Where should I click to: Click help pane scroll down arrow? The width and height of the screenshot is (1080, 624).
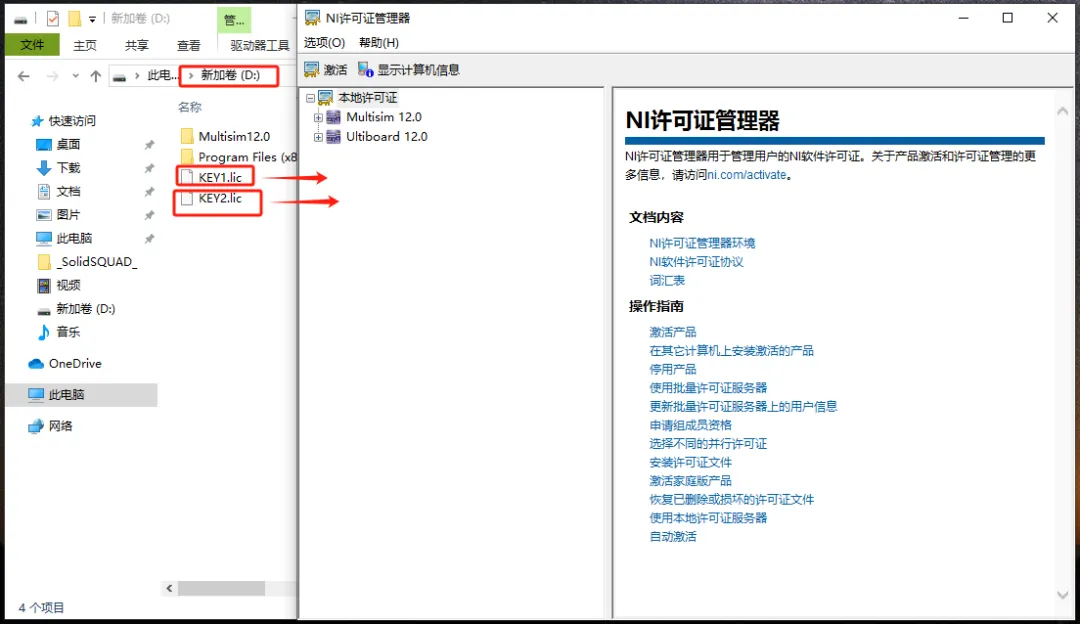click(x=1062, y=595)
